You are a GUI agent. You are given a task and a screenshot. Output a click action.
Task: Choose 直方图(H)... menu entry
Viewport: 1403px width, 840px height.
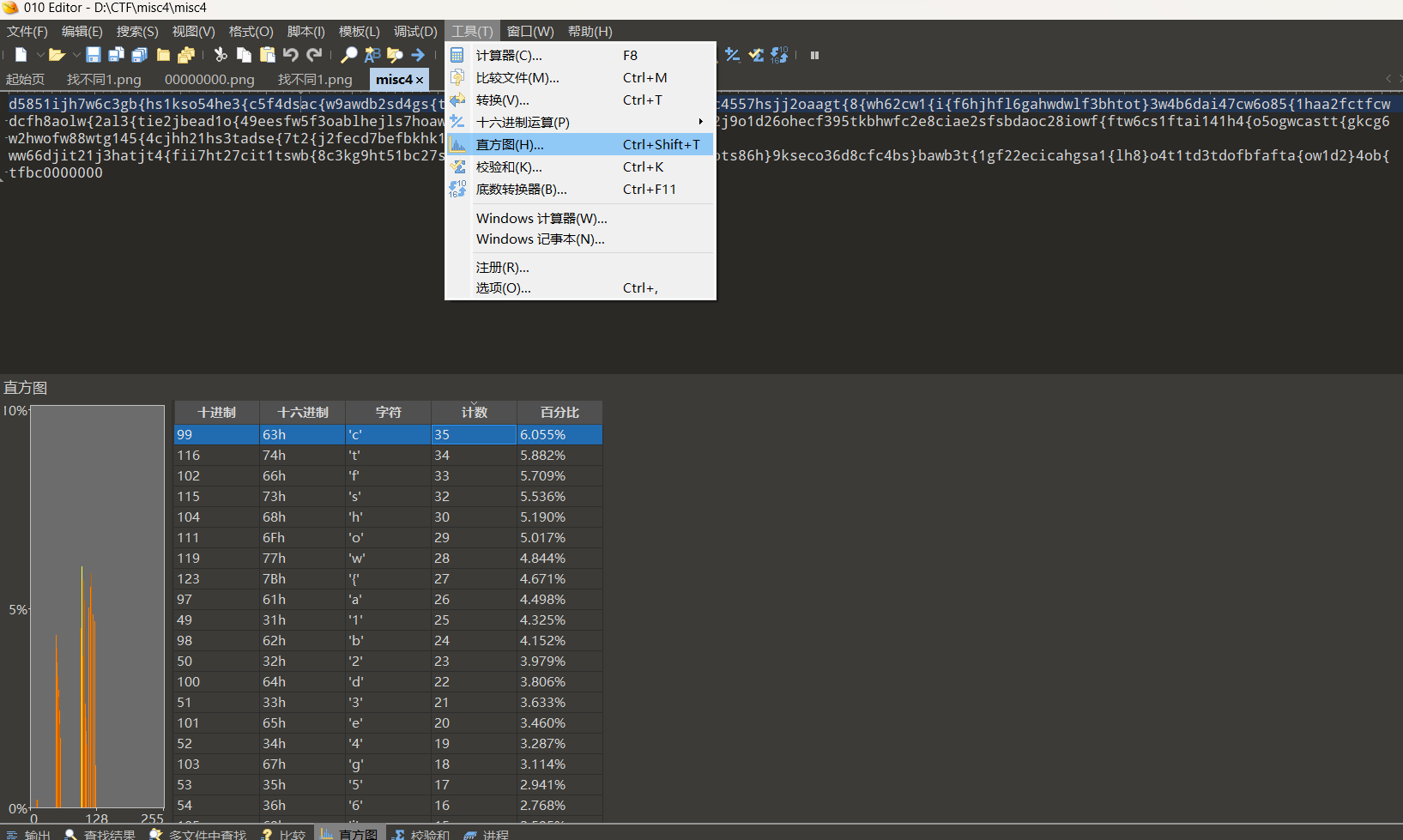click(x=580, y=144)
